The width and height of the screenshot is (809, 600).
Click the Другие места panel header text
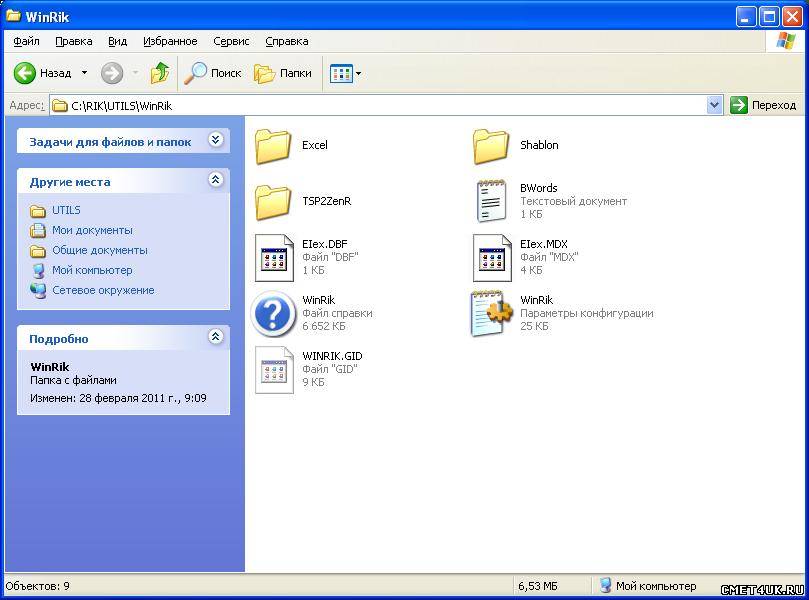(70, 182)
